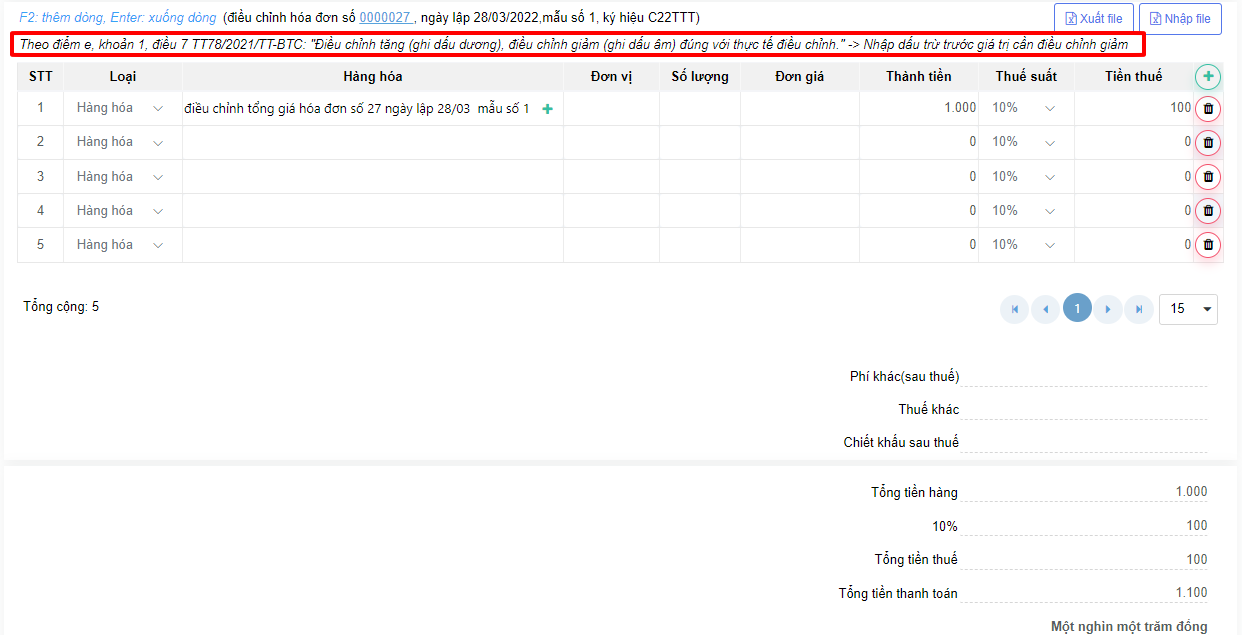
Task: Open invoice number 0000027 link
Action: [385, 18]
